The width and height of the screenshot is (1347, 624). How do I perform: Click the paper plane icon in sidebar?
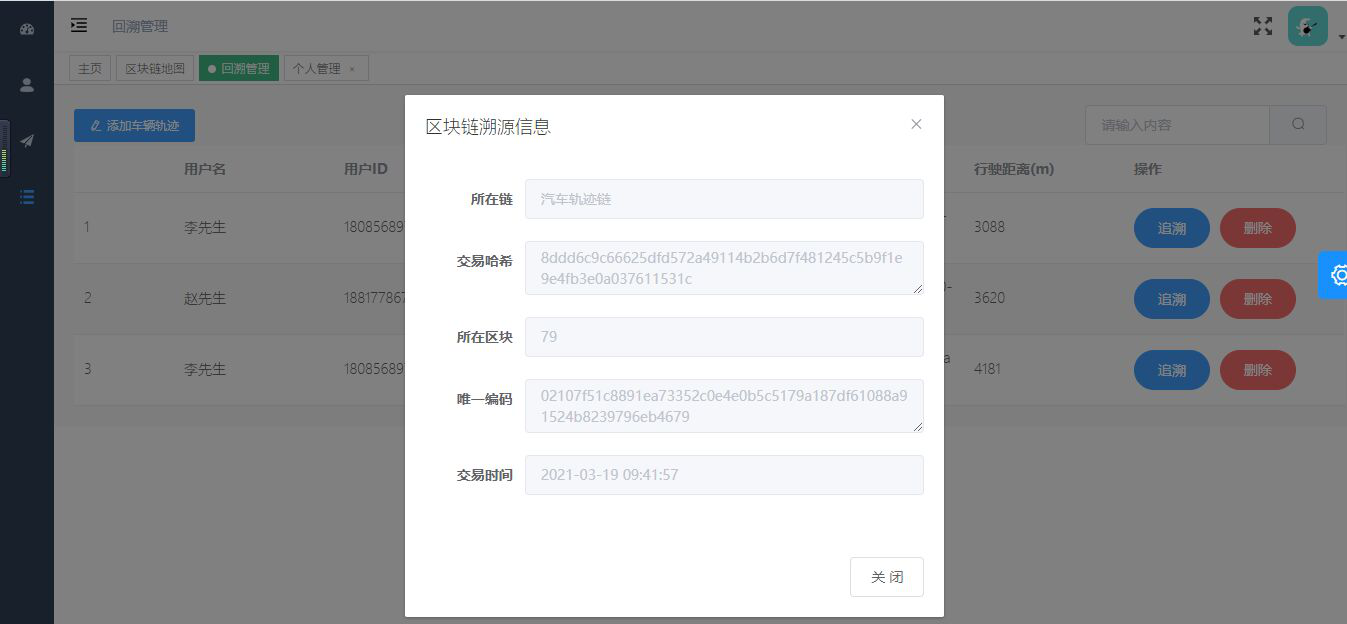point(26,140)
